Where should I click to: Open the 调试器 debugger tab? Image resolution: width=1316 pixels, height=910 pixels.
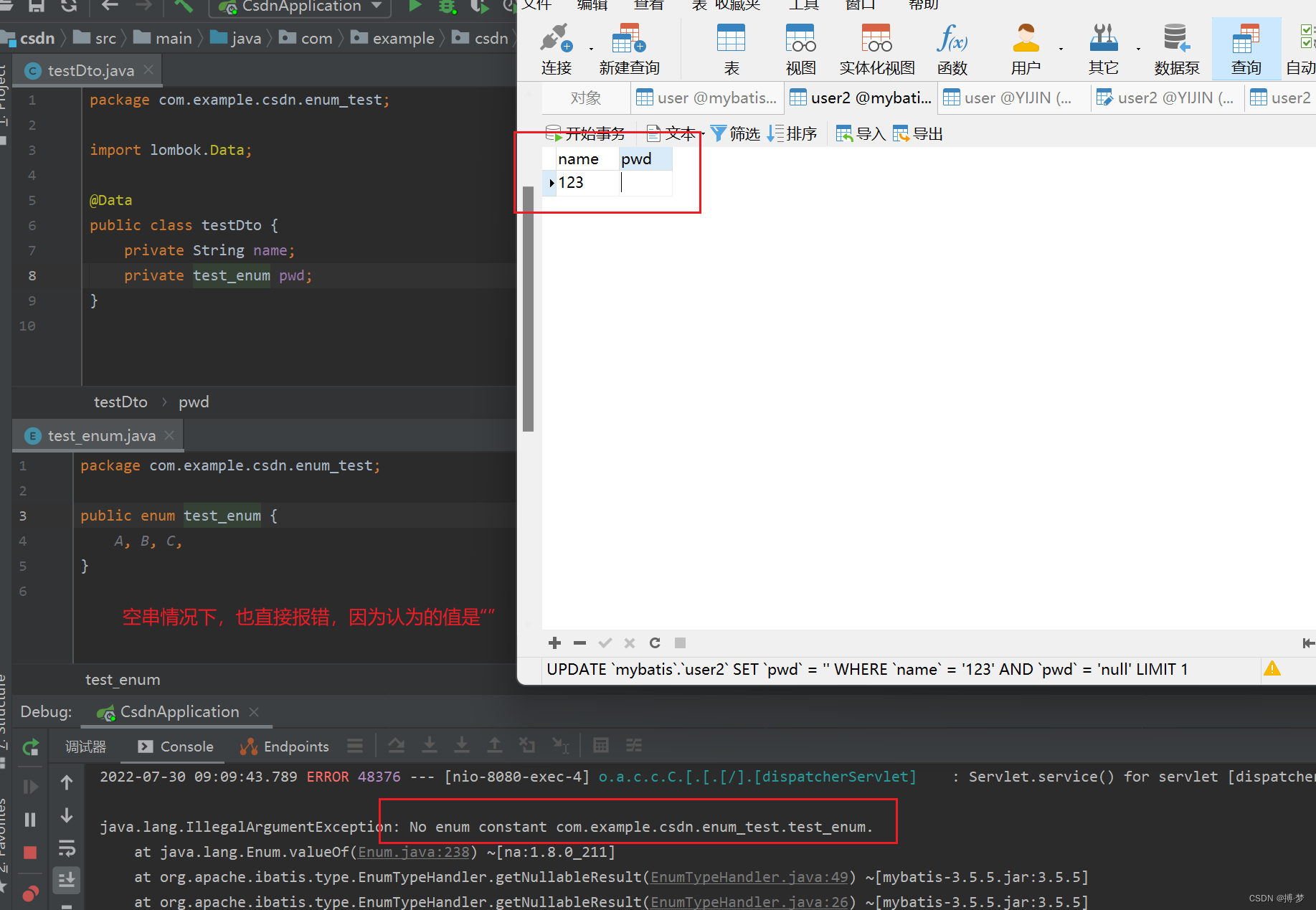[85, 747]
